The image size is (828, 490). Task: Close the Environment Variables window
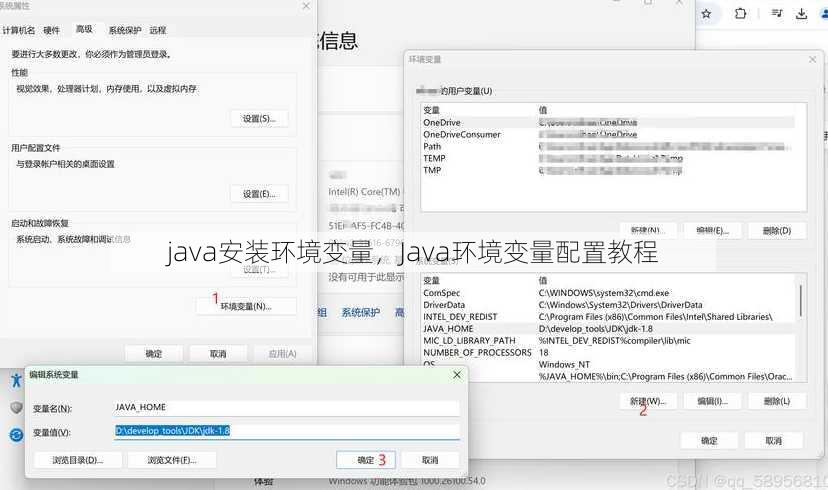point(812,59)
